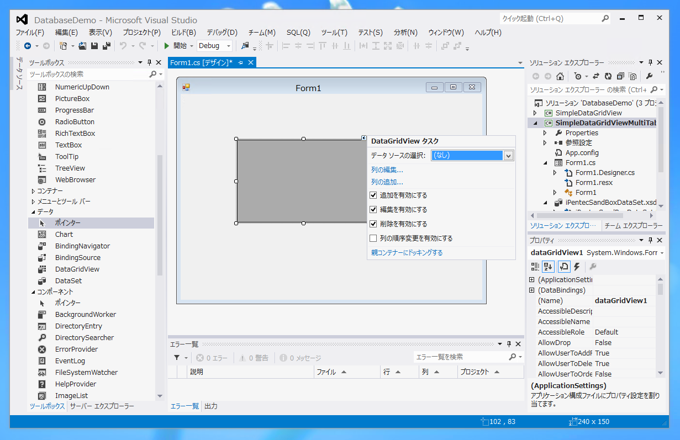This screenshot has width=680, height=440.
Task: Open the デバッグ(D) menu
Action: coord(222,33)
